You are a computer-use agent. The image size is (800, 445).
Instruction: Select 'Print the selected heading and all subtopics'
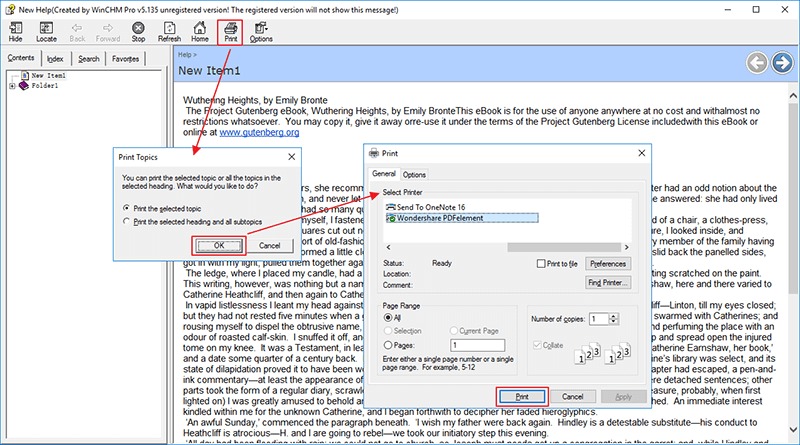[126, 220]
